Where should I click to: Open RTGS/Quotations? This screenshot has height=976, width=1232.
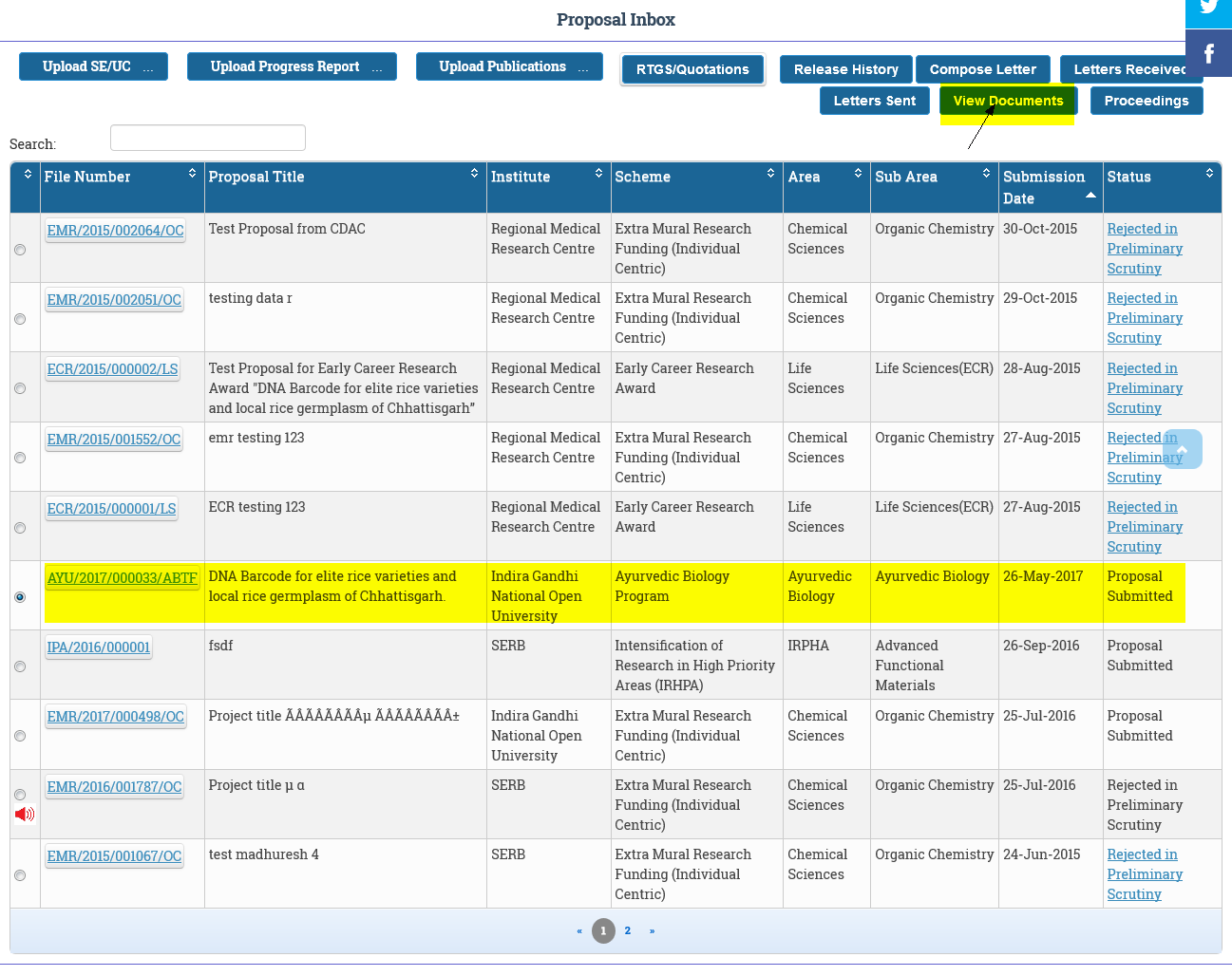tap(692, 69)
